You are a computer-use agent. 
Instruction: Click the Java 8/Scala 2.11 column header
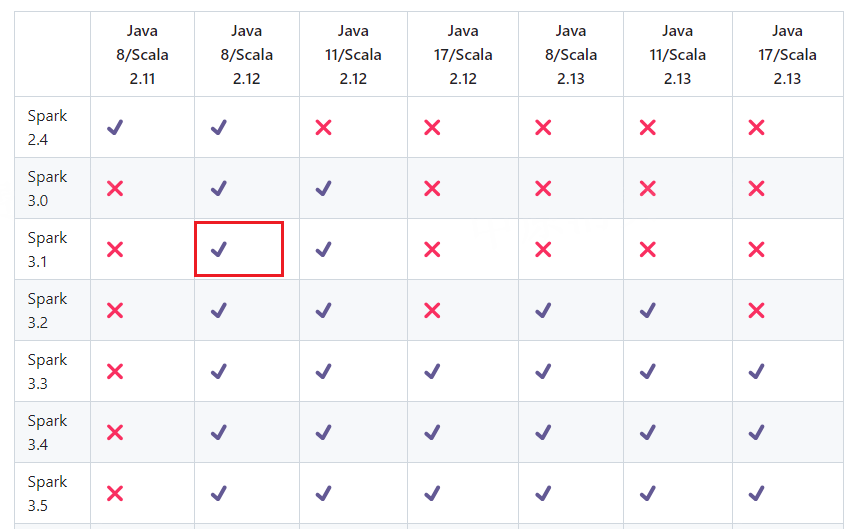pos(142,54)
